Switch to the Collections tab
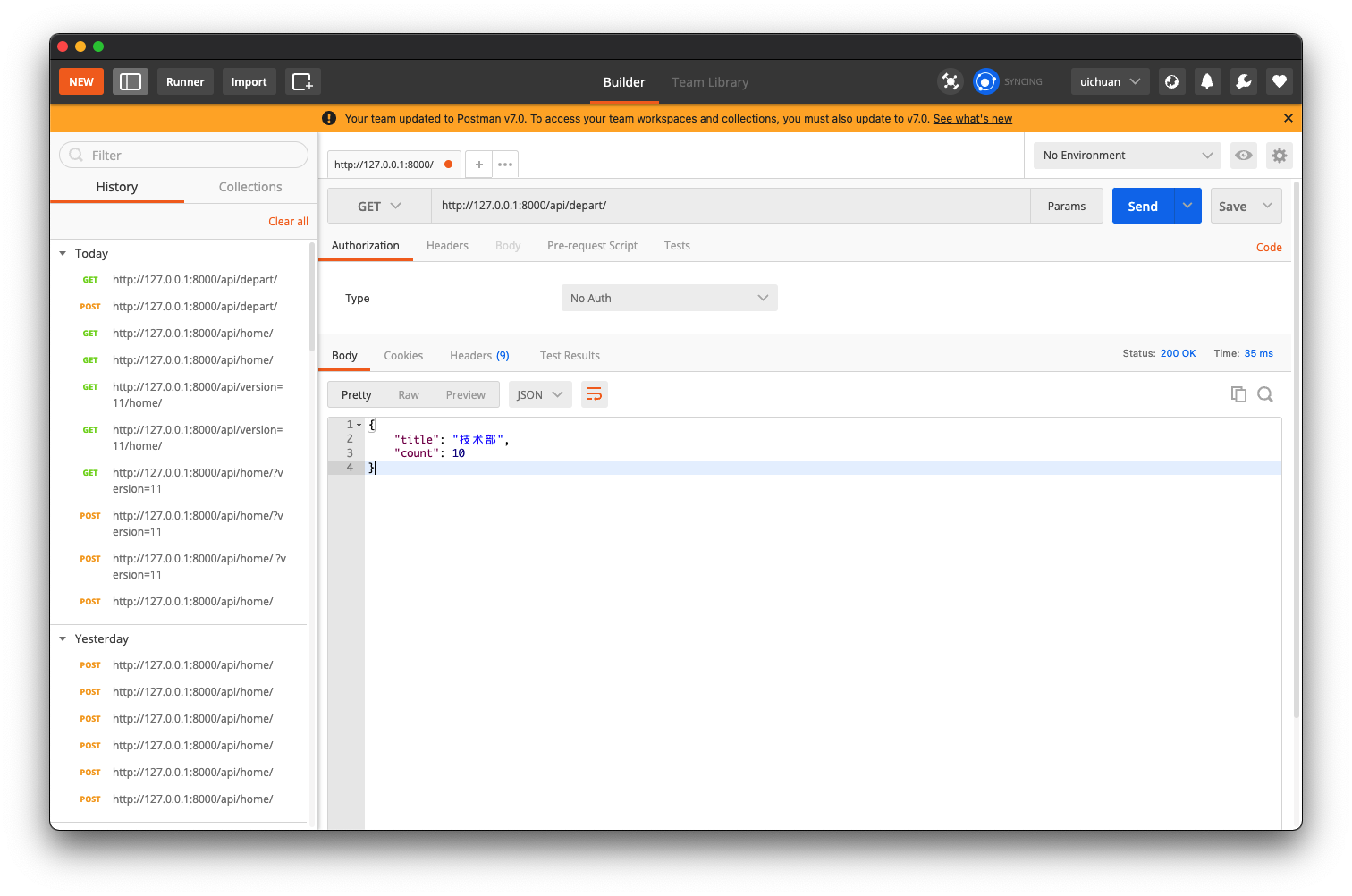Viewport: 1352px width, 896px height. click(x=250, y=187)
